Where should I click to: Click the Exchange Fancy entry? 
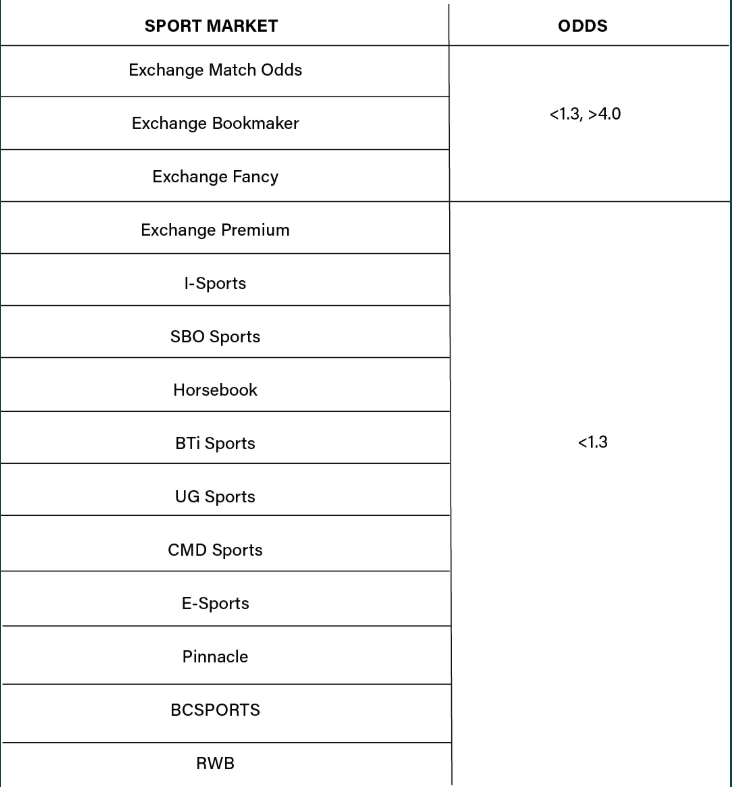pyautogui.click(x=215, y=177)
